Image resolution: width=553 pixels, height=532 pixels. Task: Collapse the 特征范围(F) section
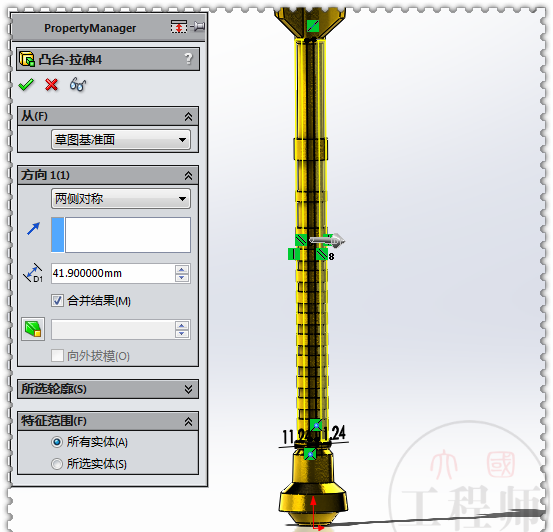(188, 421)
